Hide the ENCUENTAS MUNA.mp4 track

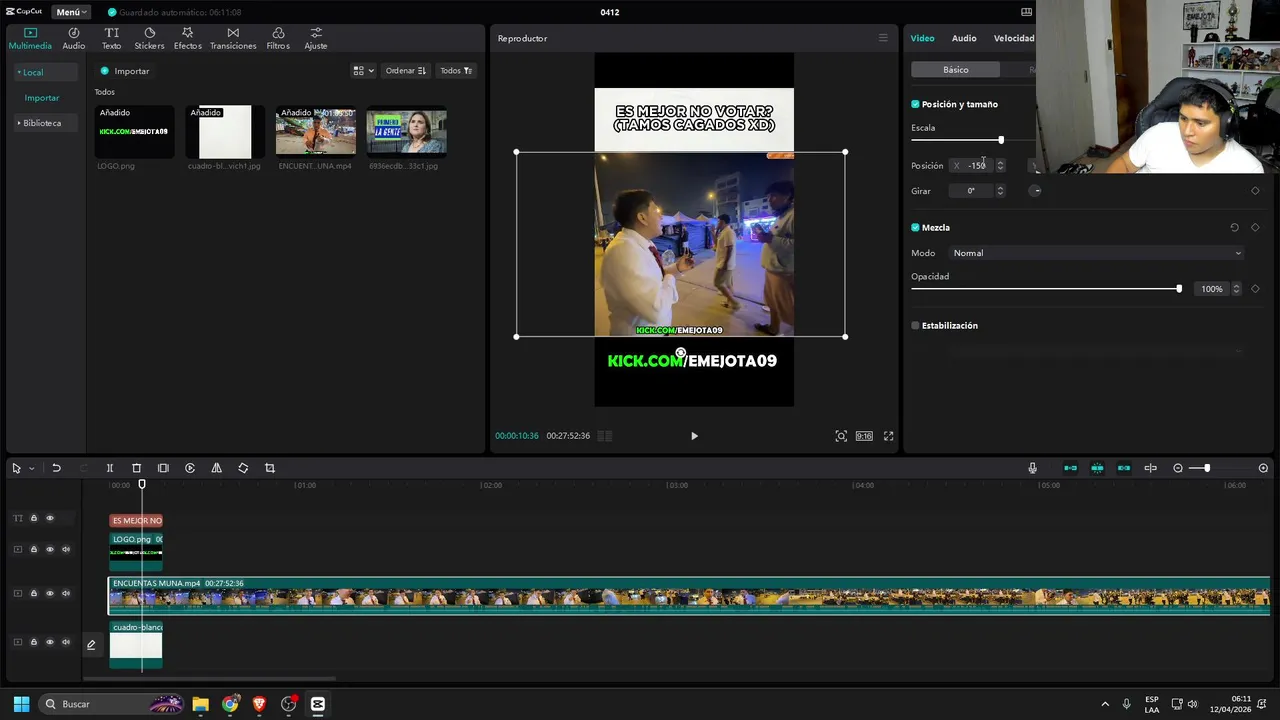pyautogui.click(x=50, y=593)
